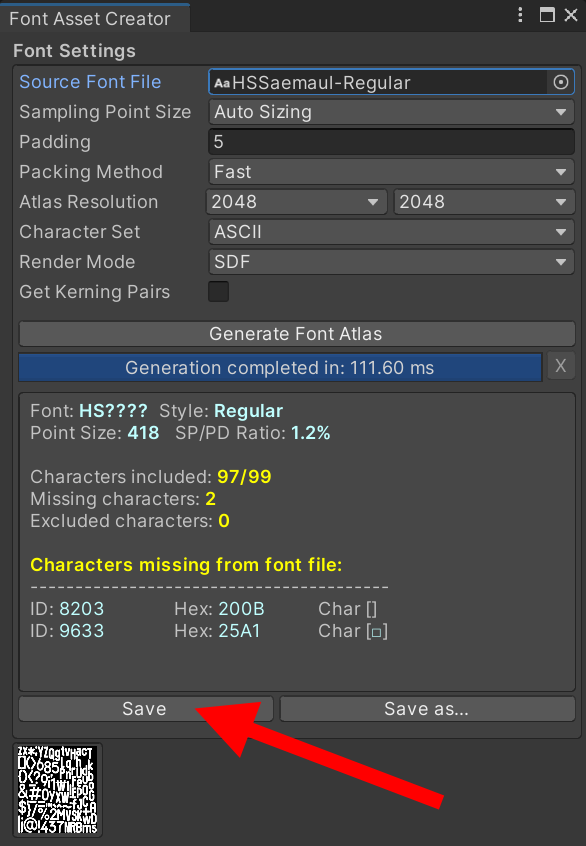Click the Save as... button
Screen dimensions: 586x846
pos(427,709)
